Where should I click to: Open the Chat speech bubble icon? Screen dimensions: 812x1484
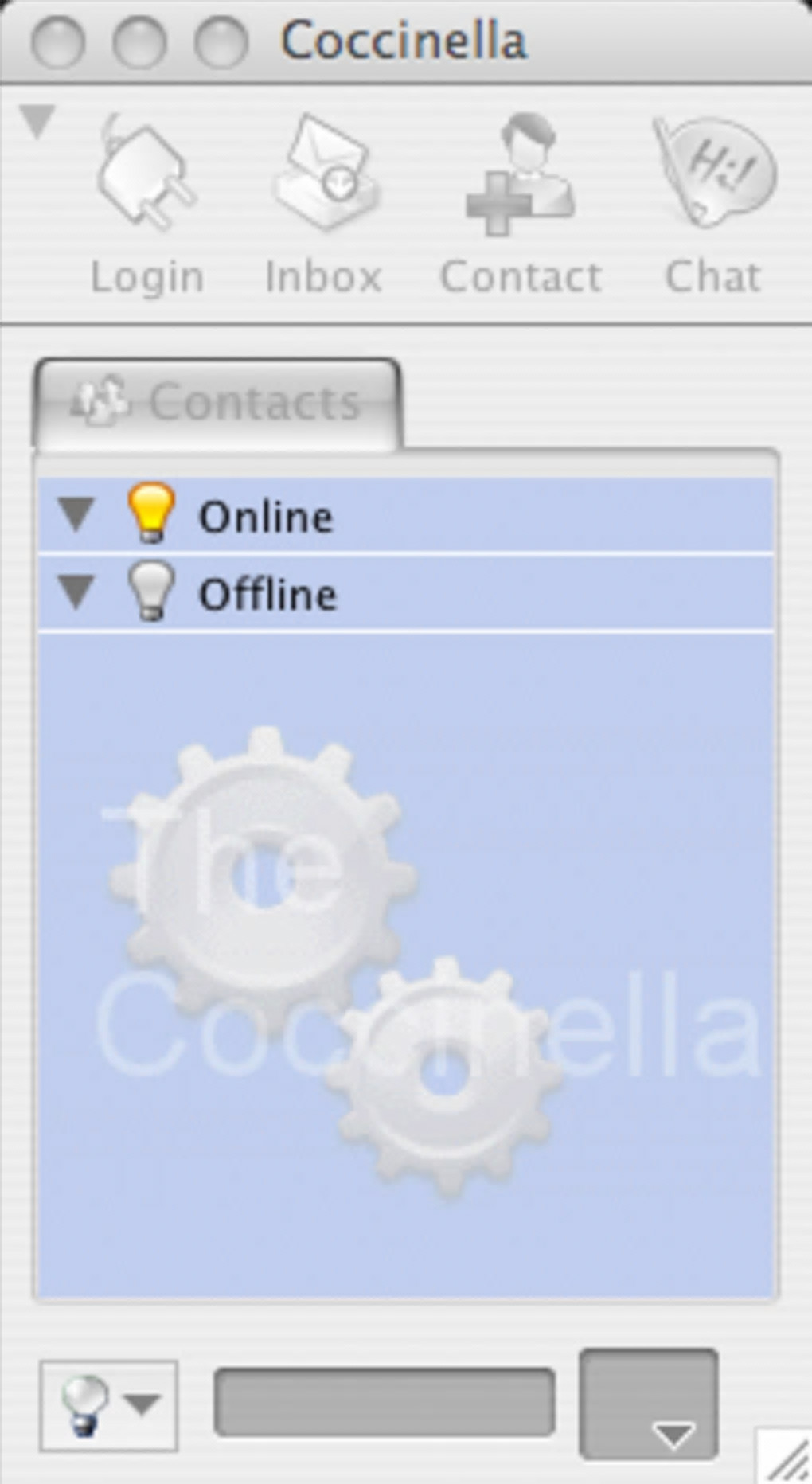pyautogui.click(x=714, y=171)
